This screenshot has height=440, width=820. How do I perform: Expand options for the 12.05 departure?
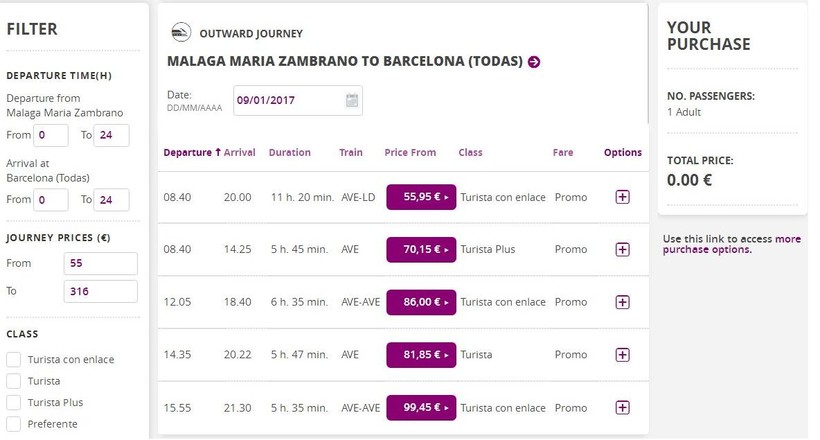coord(622,302)
